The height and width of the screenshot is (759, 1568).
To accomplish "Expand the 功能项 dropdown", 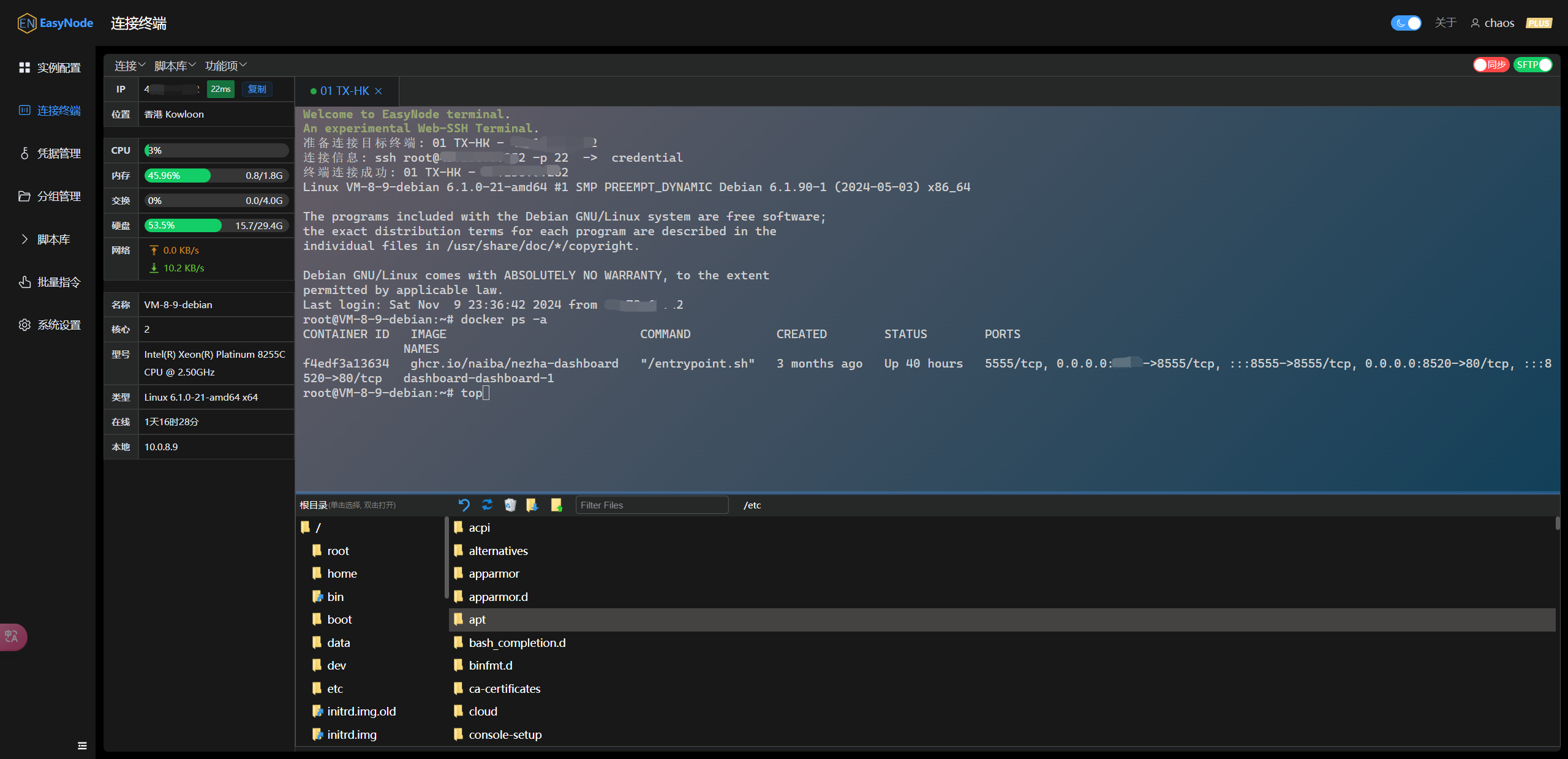I will coord(225,66).
